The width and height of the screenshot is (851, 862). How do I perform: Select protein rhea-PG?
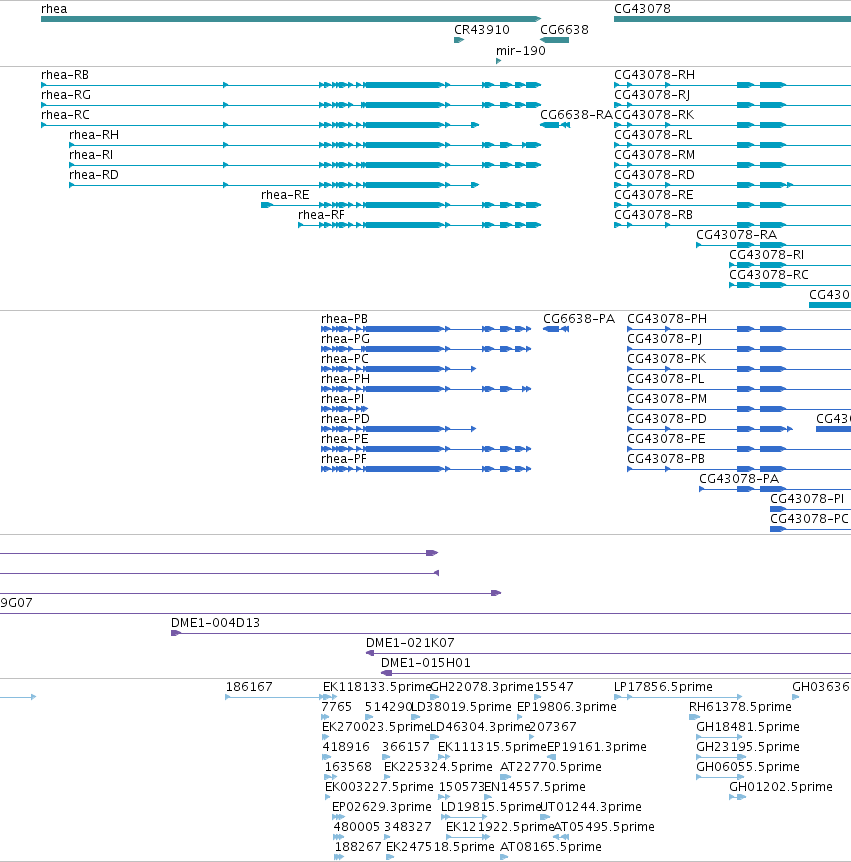[426, 349]
